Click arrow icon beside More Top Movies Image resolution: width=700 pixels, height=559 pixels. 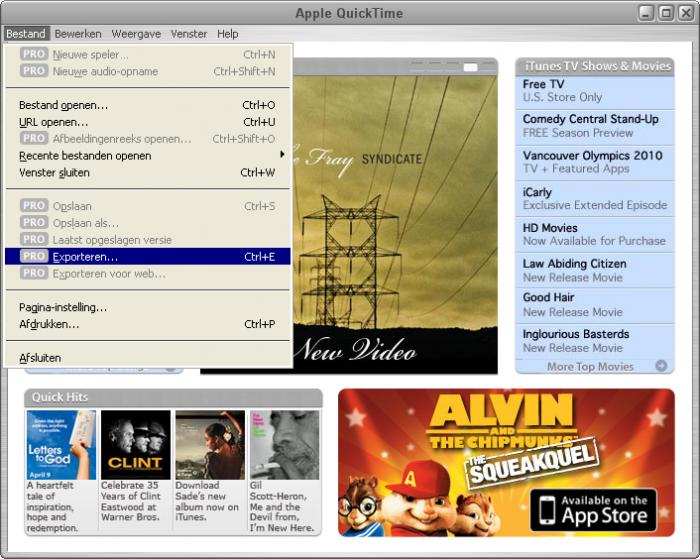(661, 366)
